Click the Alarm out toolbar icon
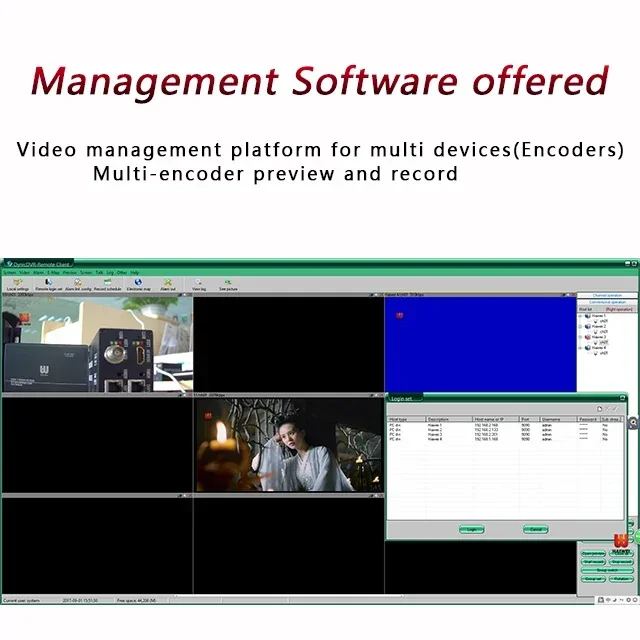Screen dimensions: 640x640 point(168,284)
